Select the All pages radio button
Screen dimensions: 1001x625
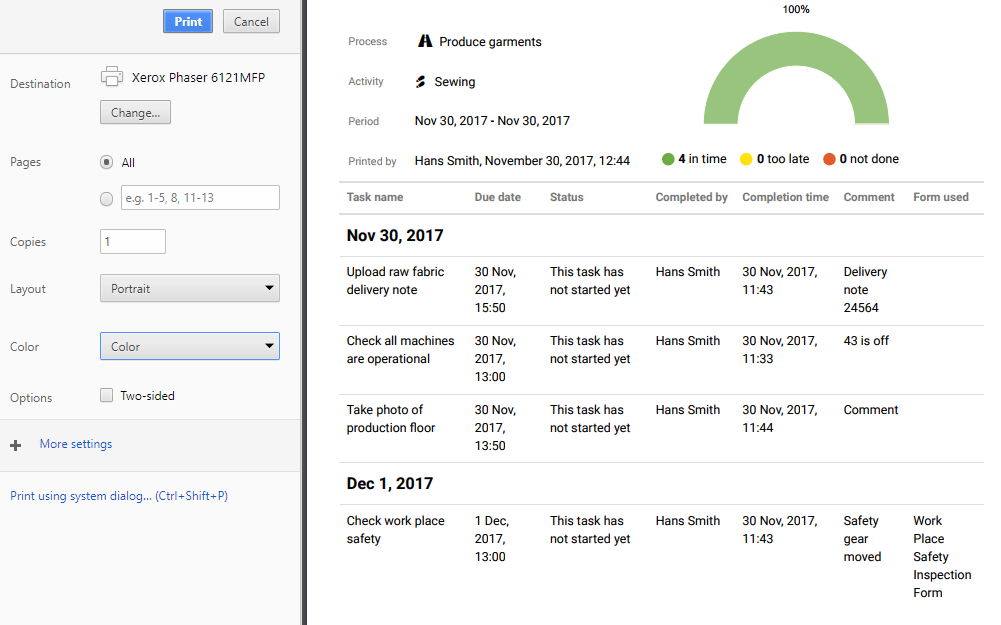point(107,162)
